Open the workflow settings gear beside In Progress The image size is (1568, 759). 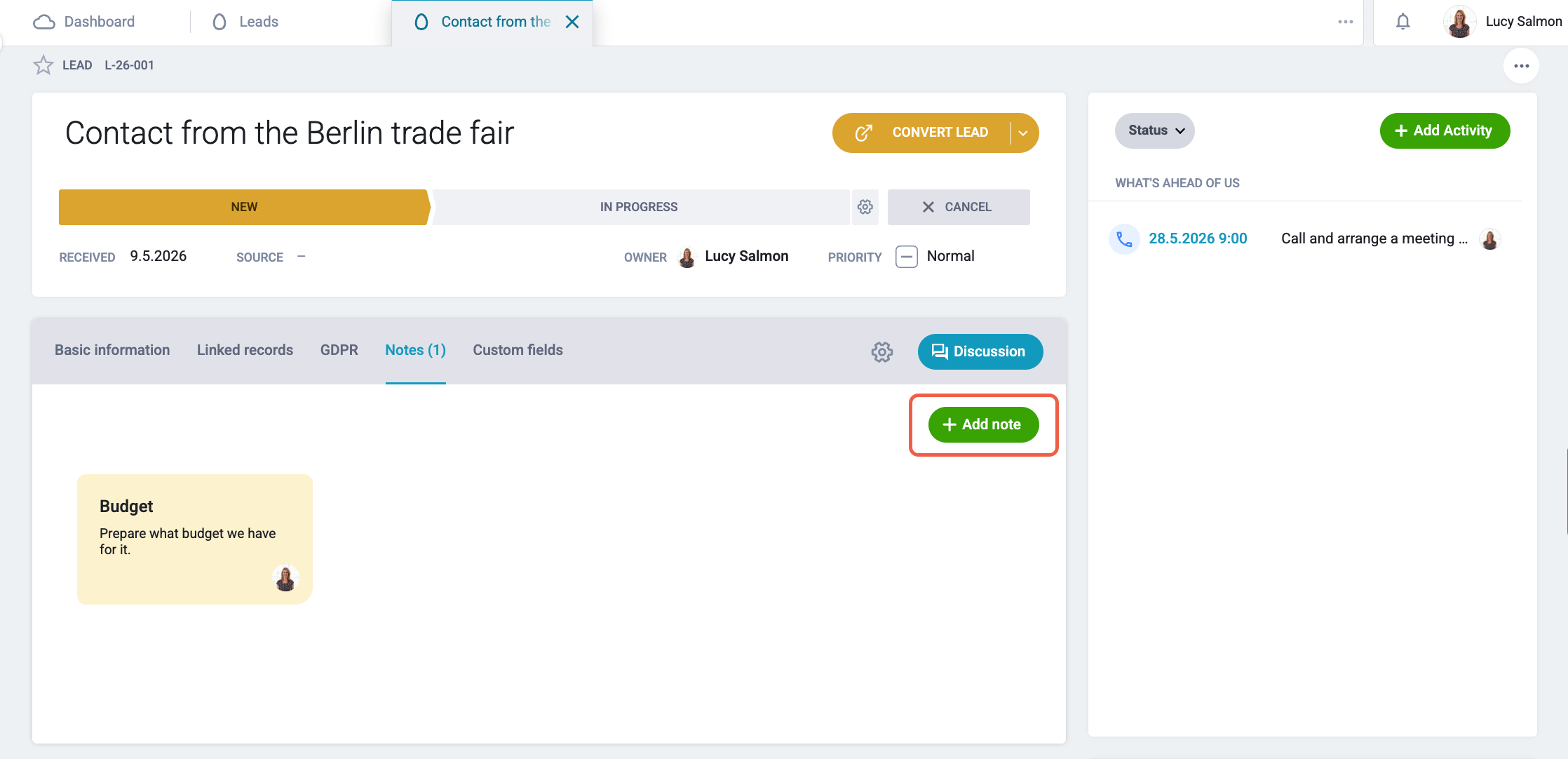[865, 207]
